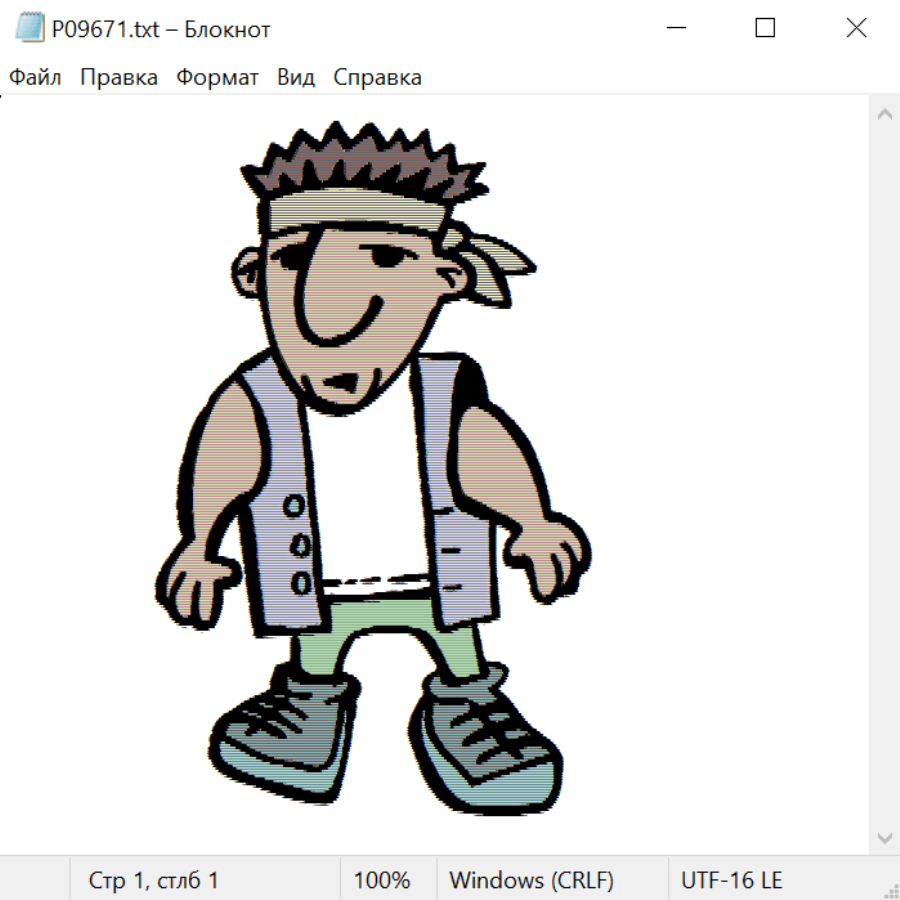Open the Вид menu
This screenshot has width=900, height=900.
(296, 78)
